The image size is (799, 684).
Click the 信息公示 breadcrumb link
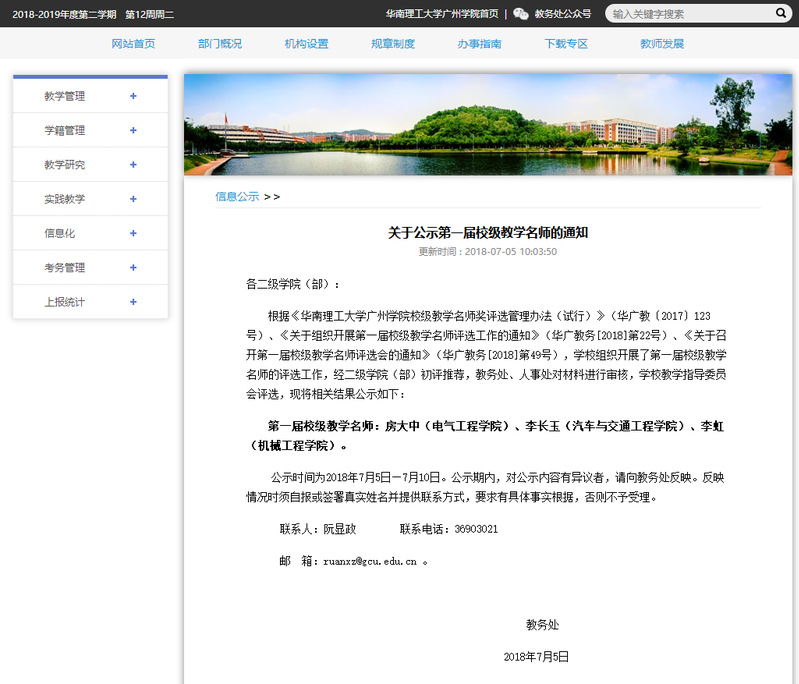(x=237, y=196)
